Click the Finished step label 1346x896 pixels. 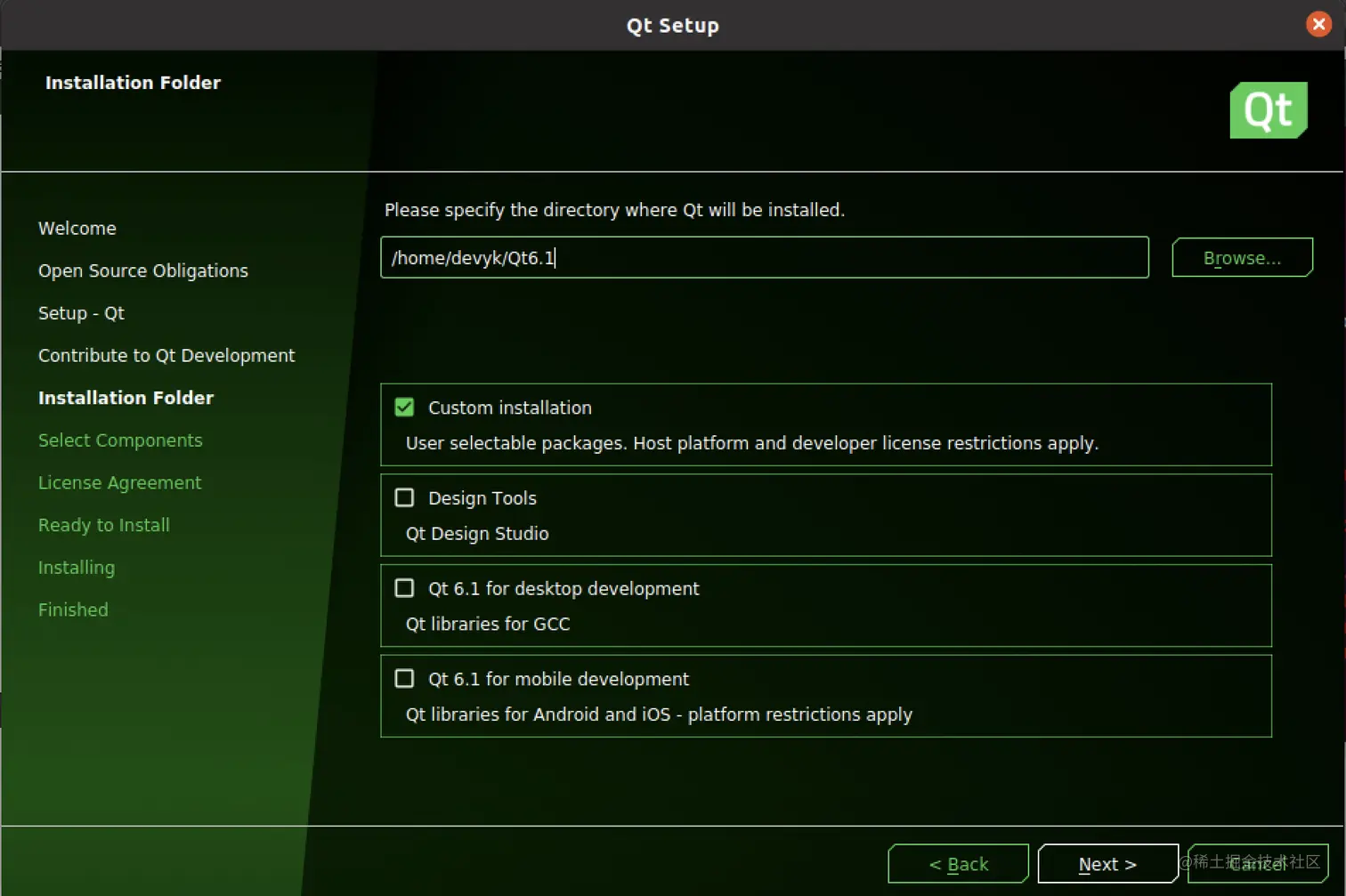(73, 609)
